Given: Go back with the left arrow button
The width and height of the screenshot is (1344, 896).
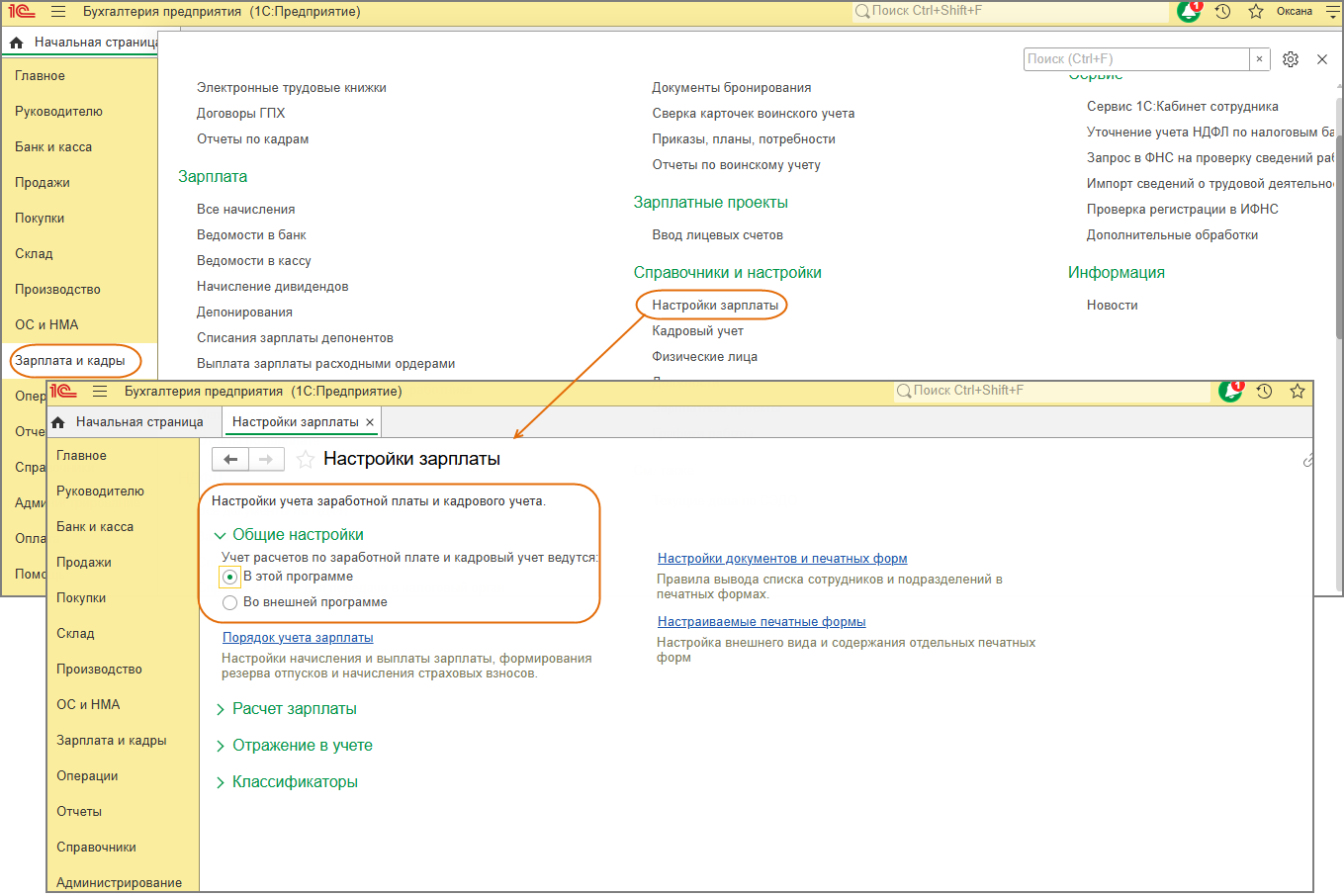Looking at the screenshot, I should (x=230, y=459).
